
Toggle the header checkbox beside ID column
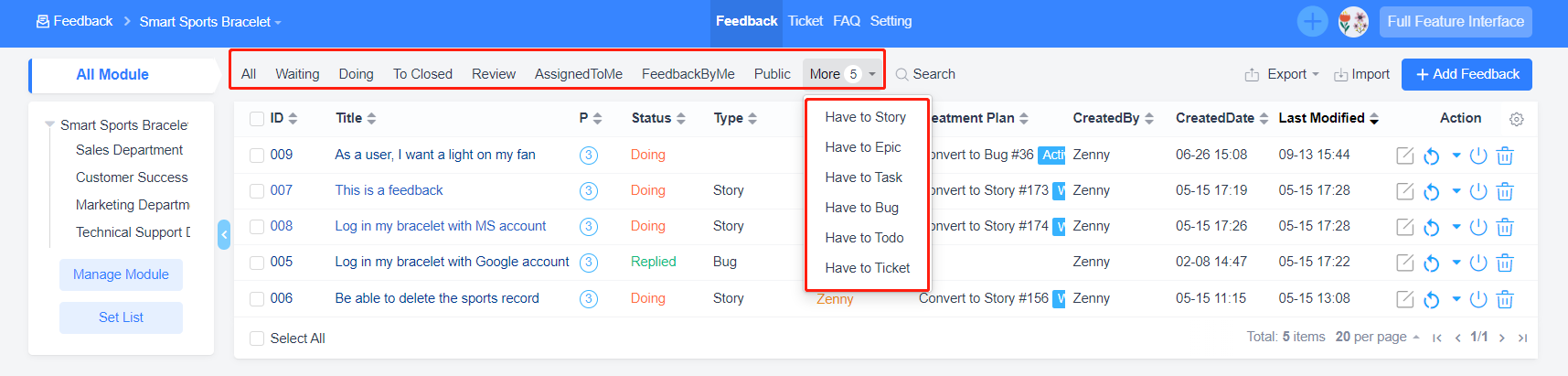click(x=257, y=119)
